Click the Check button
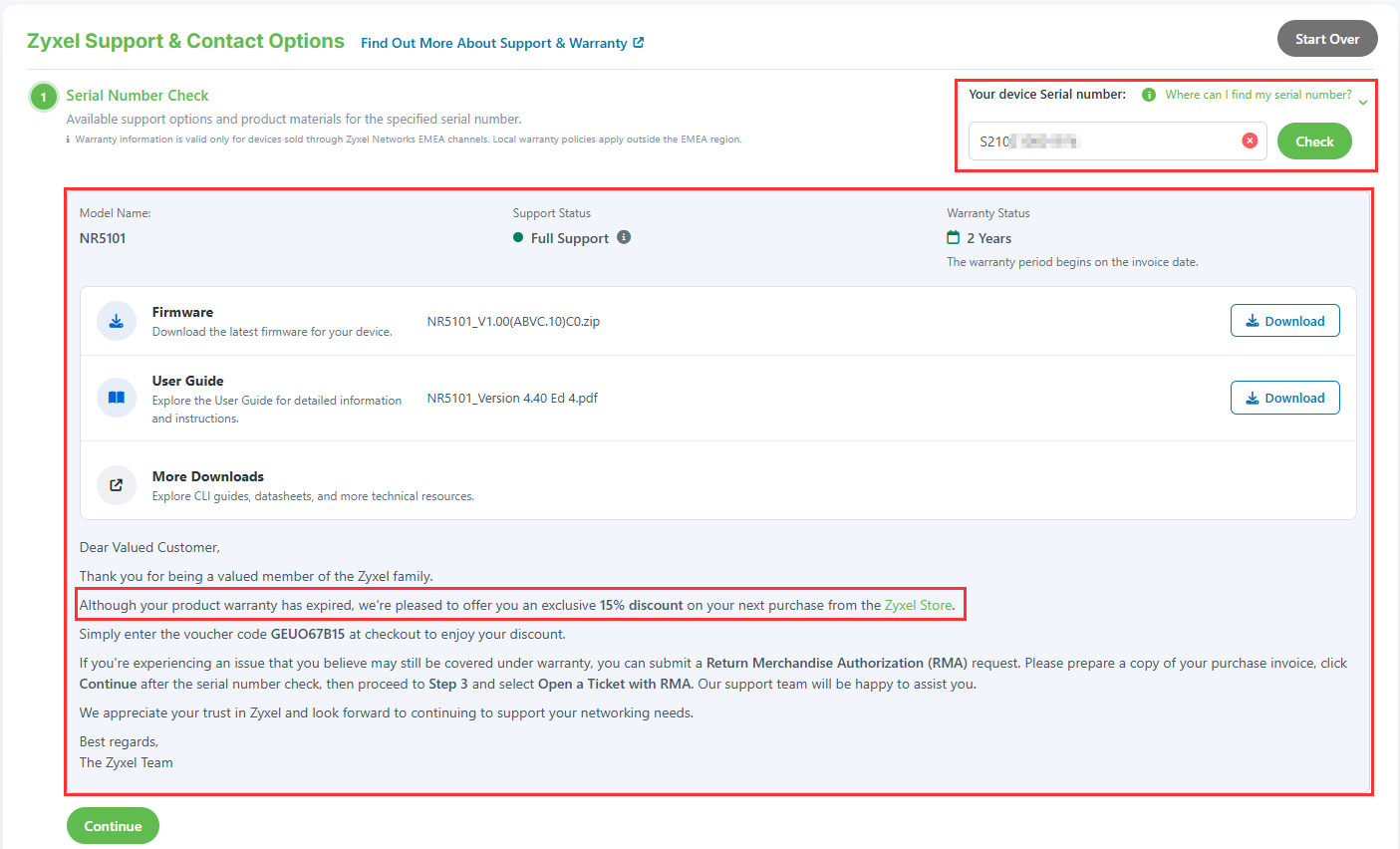Viewport: 1400px width, 849px height. 1314,141
